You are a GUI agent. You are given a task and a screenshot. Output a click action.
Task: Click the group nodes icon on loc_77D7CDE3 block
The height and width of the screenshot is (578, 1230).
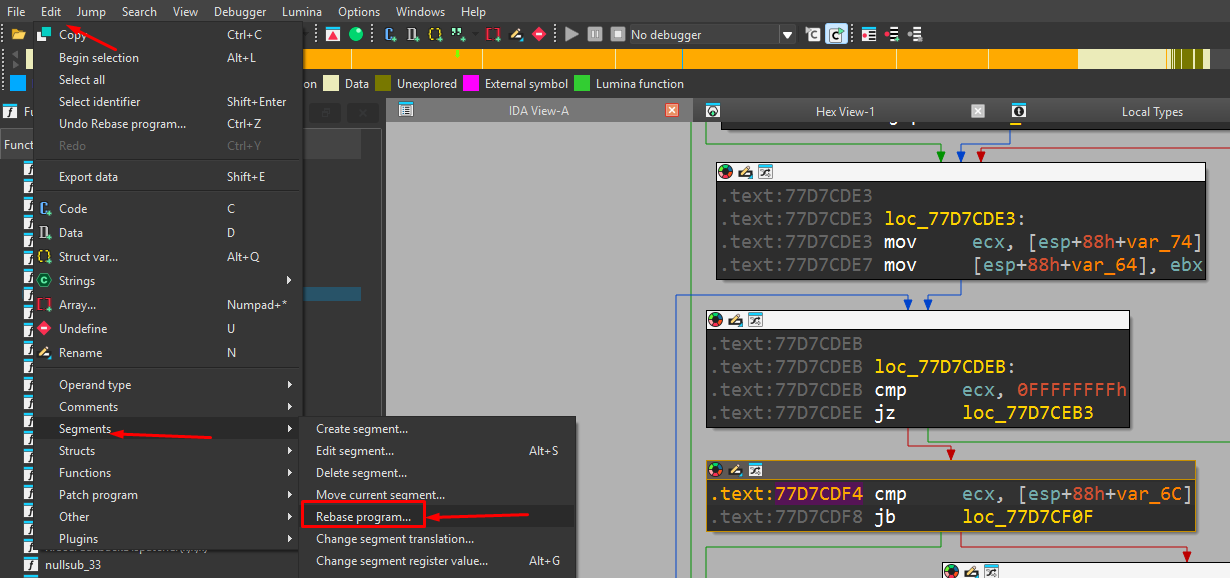[x=765, y=172]
